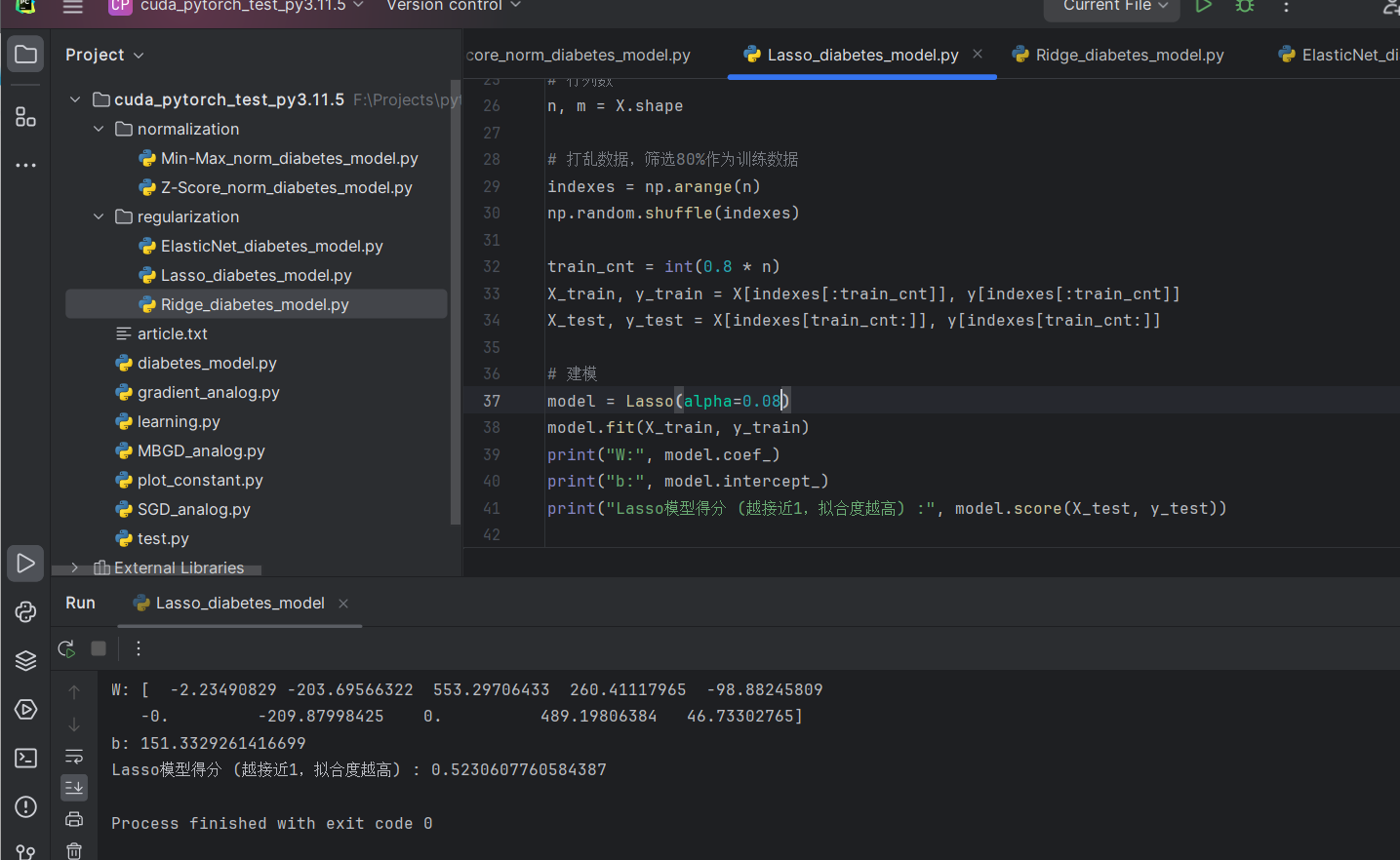Open the Python Console layers icon
This screenshot has height=860, width=1400.
[x=25, y=661]
